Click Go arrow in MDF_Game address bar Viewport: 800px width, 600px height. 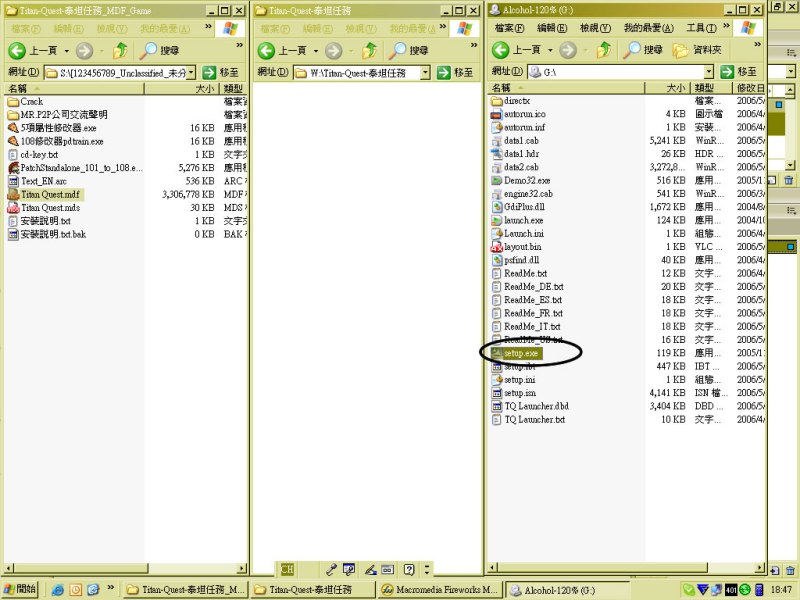209,72
